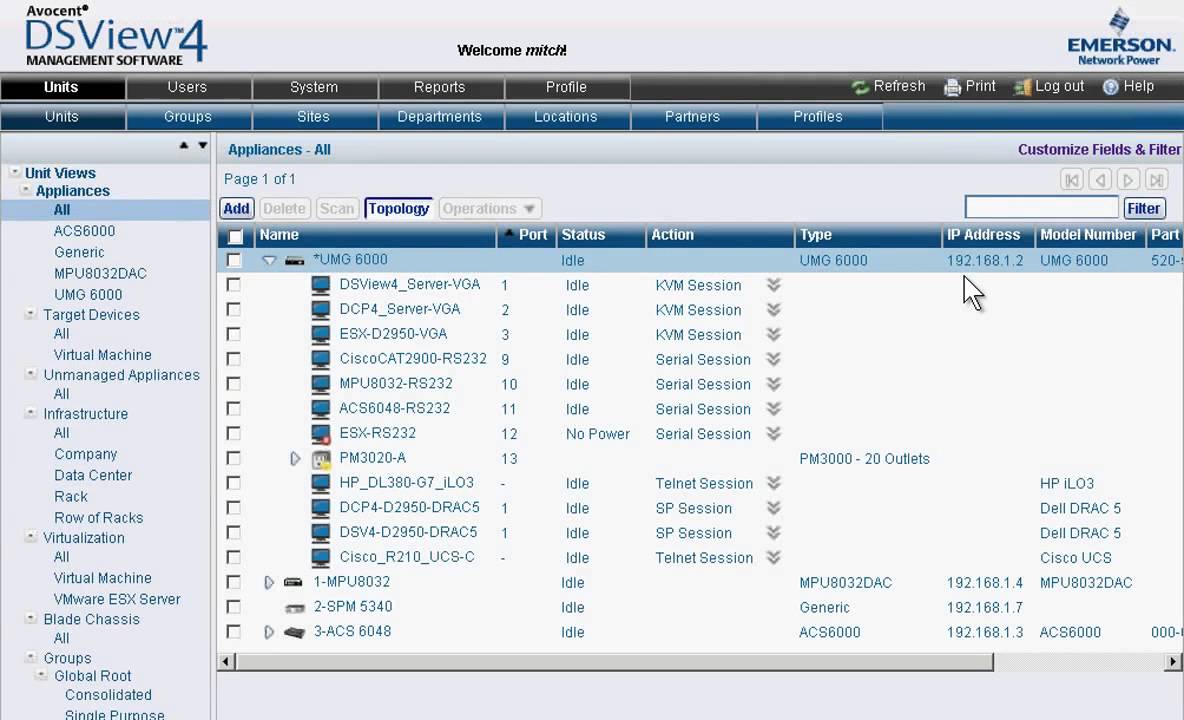Collapse the *UMG 6000 appliance row

tap(269, 260)
